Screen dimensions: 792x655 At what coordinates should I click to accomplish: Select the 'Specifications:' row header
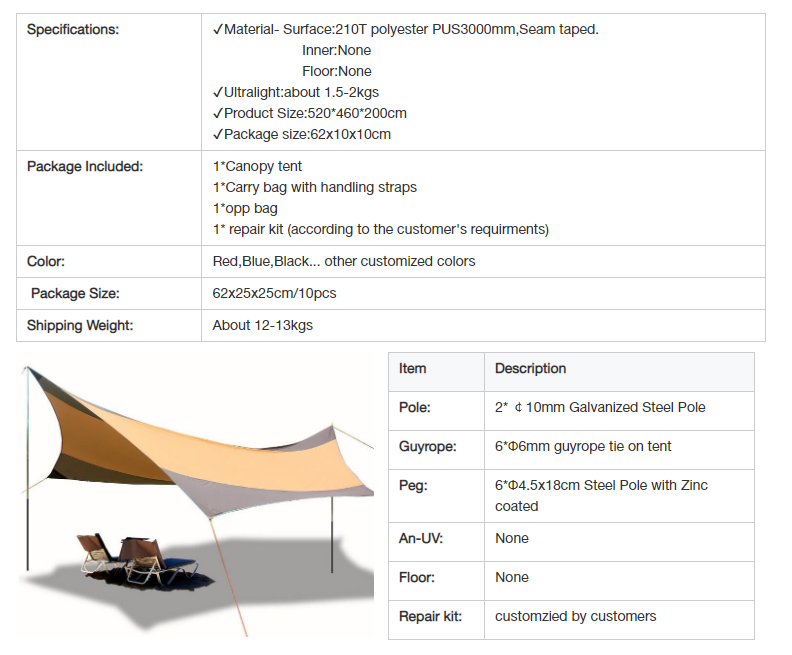click(73, 30)
